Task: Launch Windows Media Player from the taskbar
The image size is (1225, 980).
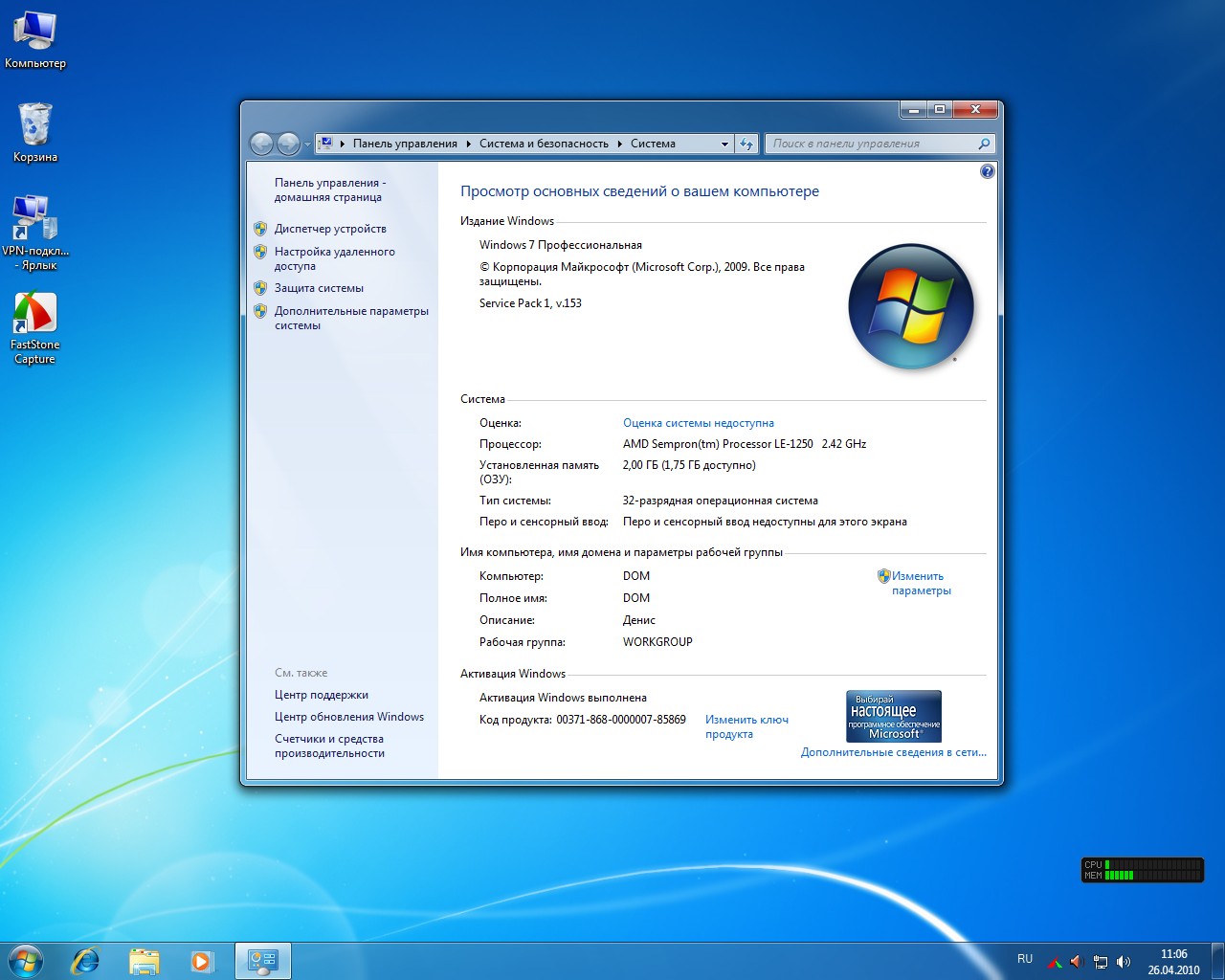Action: [x=202, y=961]
